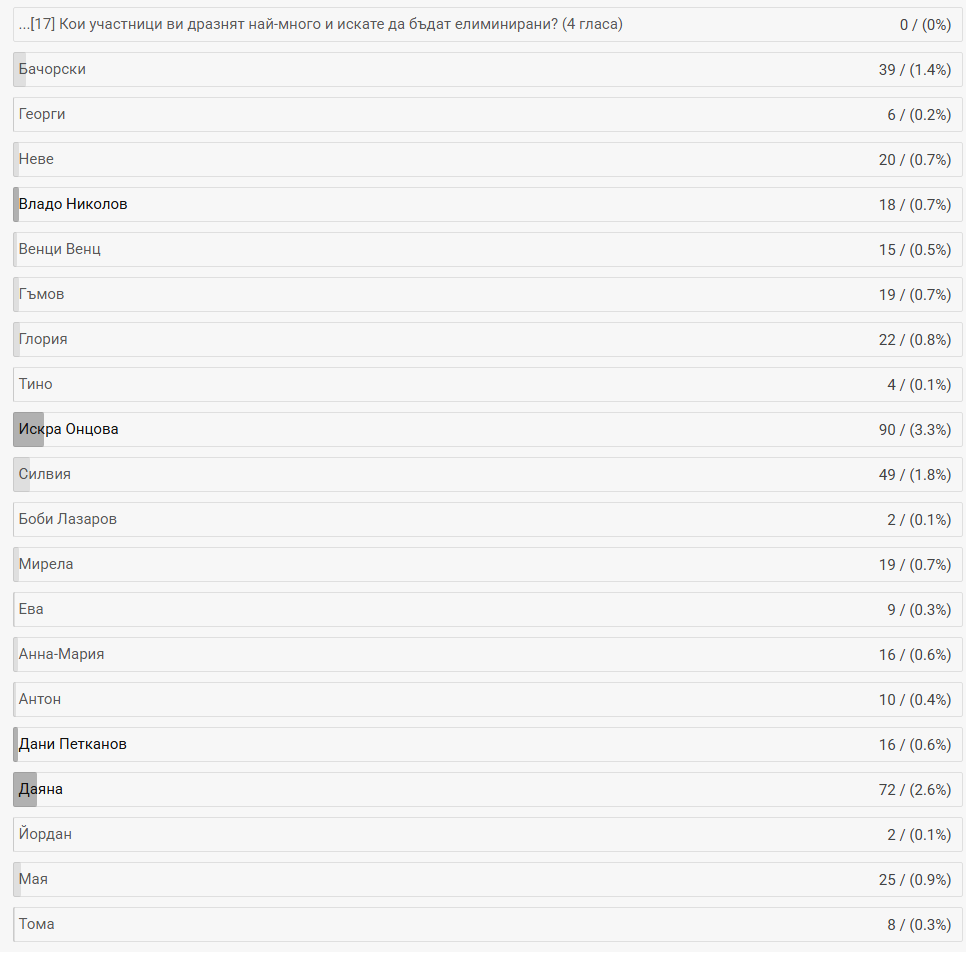Vote for Георги in the poll
This screenshot has width=966, height=954.
point(487,115)
